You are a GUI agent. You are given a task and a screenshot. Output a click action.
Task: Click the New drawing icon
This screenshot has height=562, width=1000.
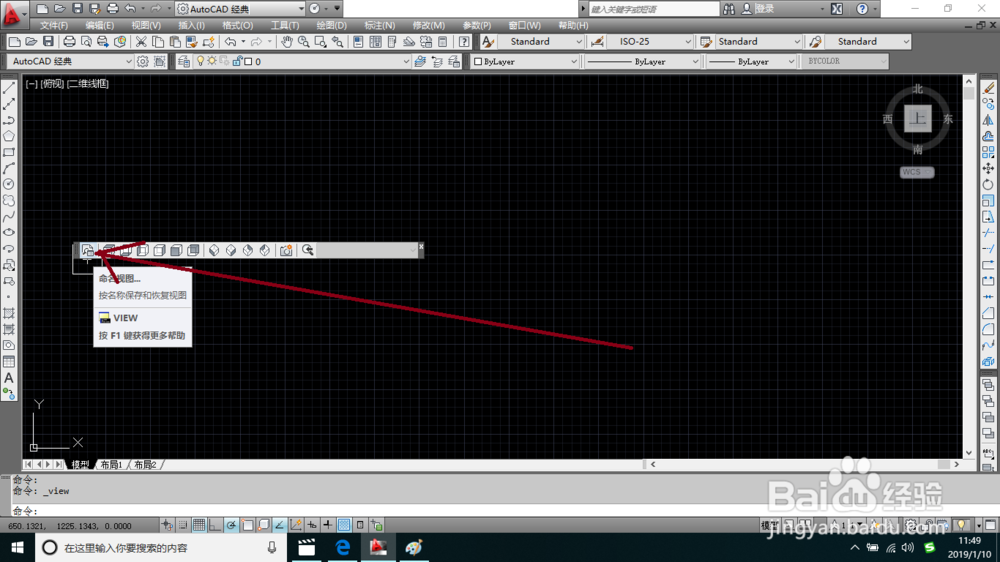click(14, 41)
